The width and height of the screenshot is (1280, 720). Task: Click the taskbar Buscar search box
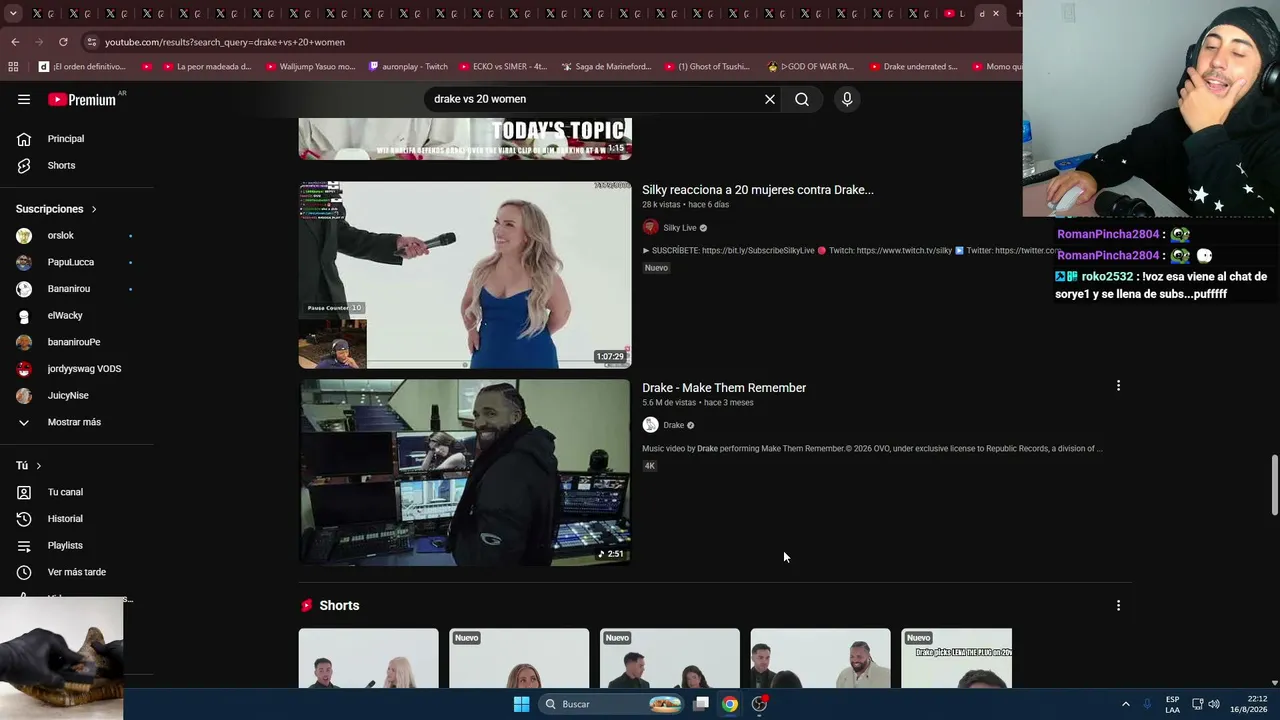point(610,704)
